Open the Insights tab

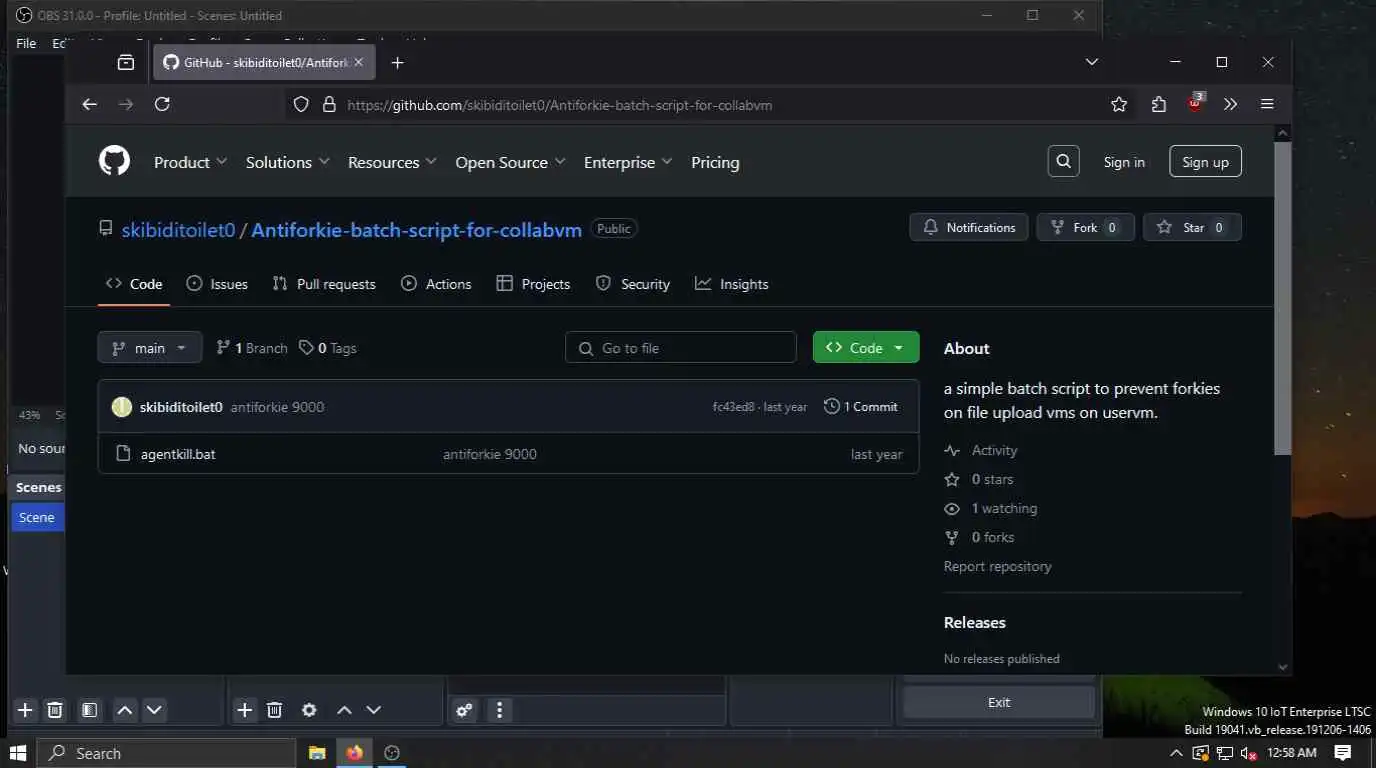coord(732,284)
